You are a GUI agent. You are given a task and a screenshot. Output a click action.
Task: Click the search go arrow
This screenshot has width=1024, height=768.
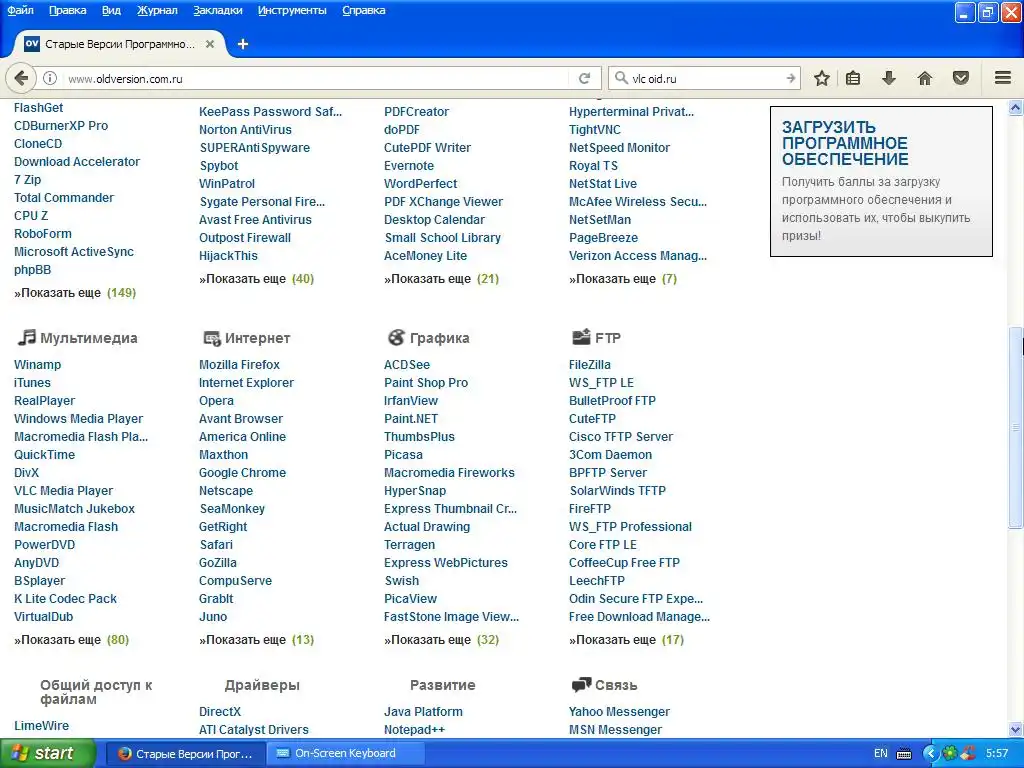(x=791, y=78)
